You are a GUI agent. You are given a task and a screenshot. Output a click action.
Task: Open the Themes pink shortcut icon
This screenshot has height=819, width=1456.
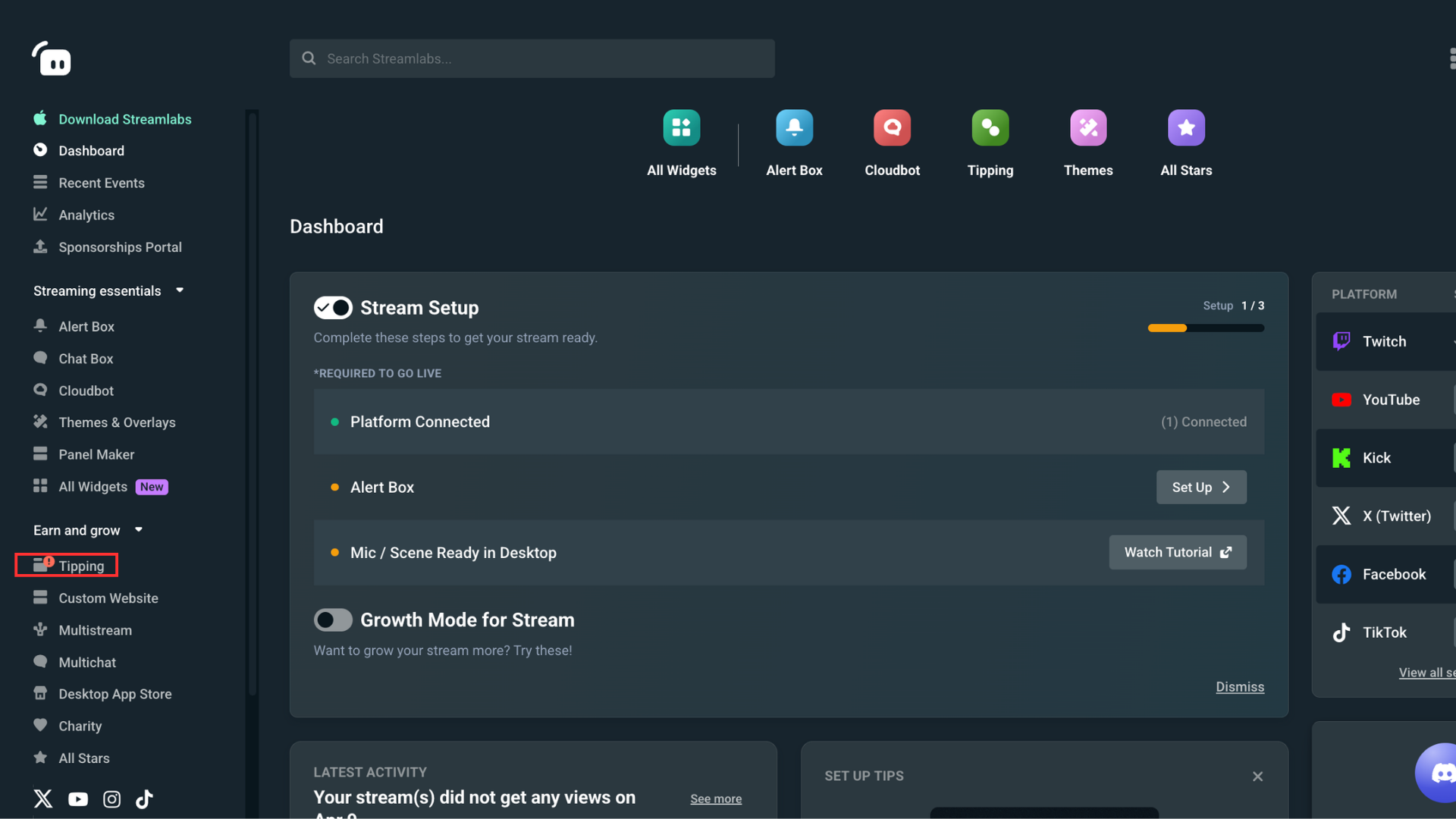1088,127
